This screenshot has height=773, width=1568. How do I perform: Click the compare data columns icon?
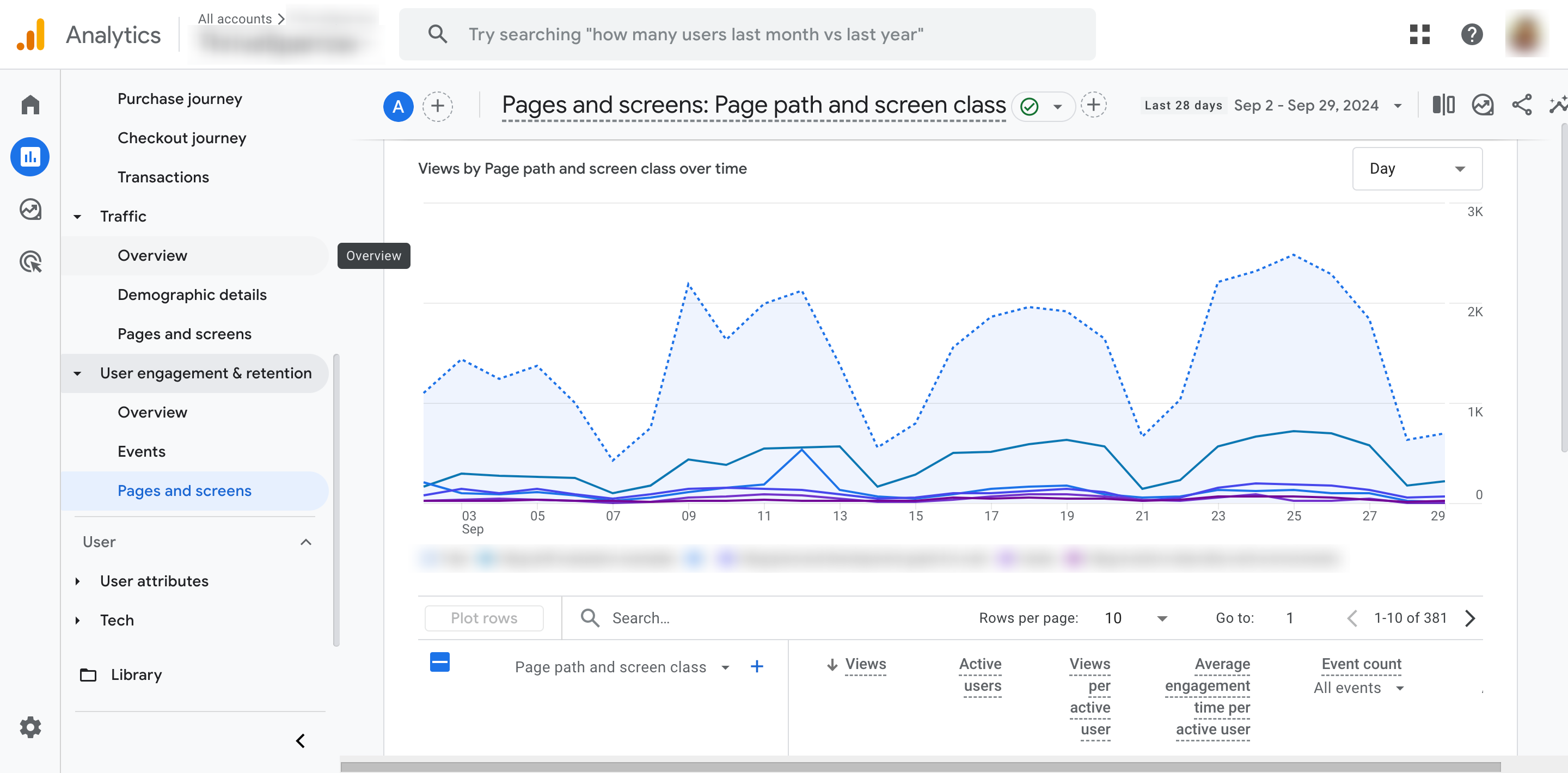pyautogui.click(x=1443, y=105)
